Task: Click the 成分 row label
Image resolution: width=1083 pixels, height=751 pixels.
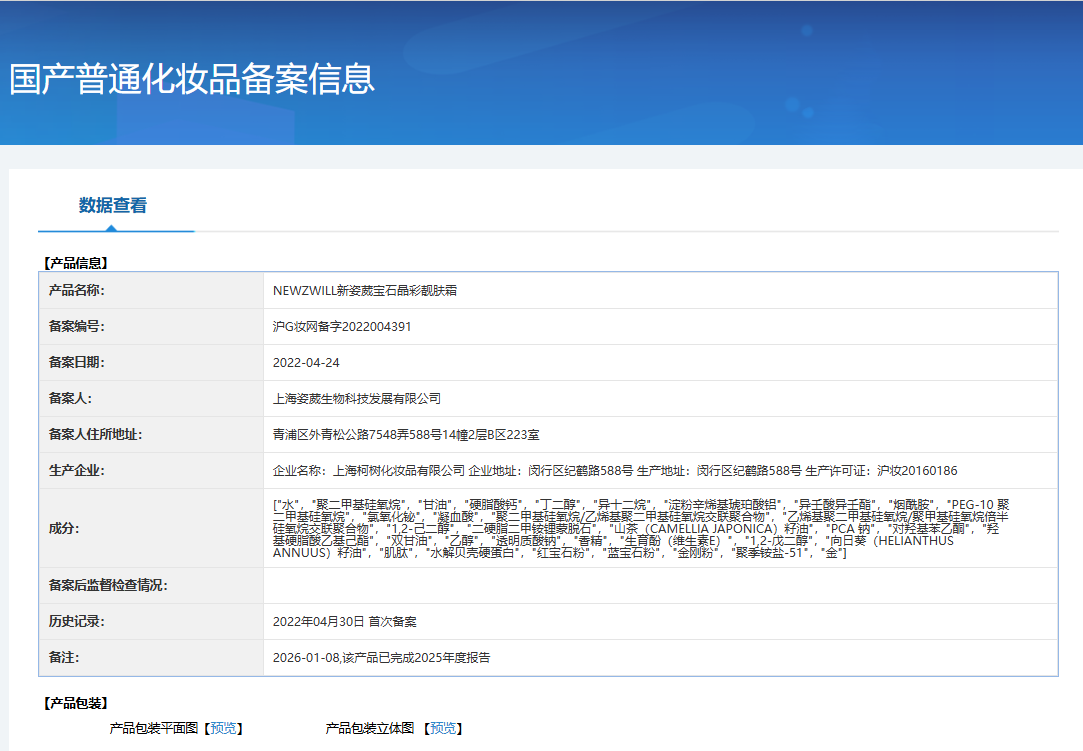Action: 63,528
